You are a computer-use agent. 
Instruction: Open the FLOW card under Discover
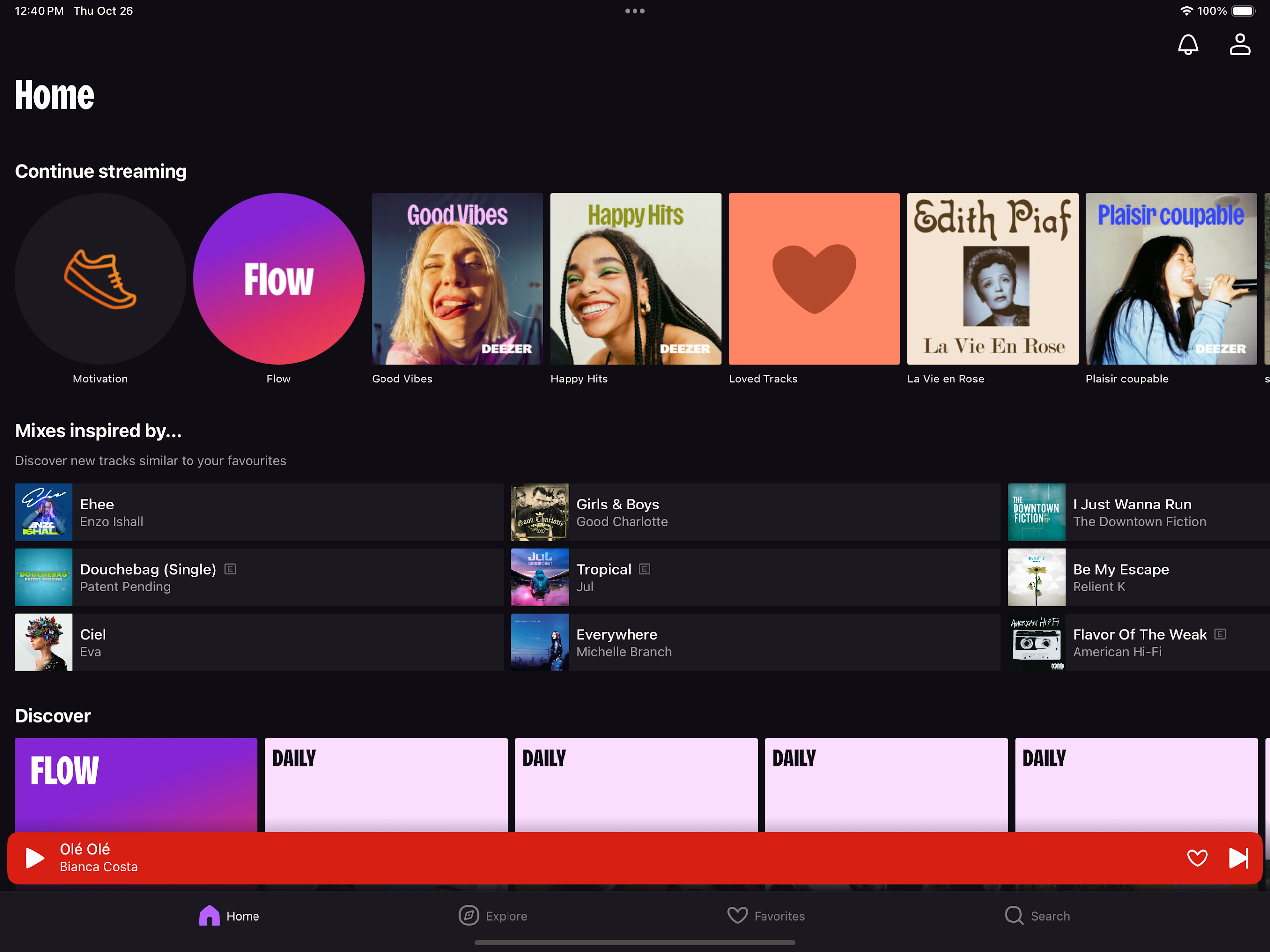pyautogui.click(x=136, y=784)
